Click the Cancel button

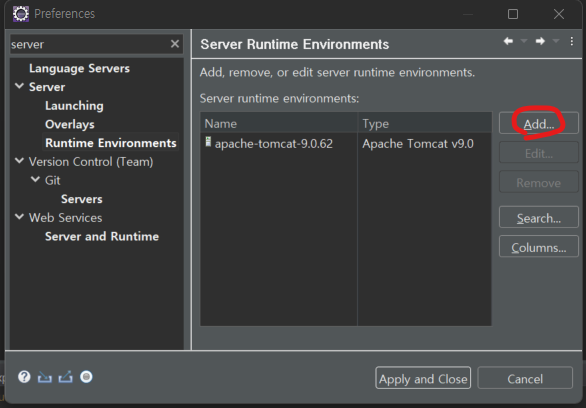pos(525,378)
